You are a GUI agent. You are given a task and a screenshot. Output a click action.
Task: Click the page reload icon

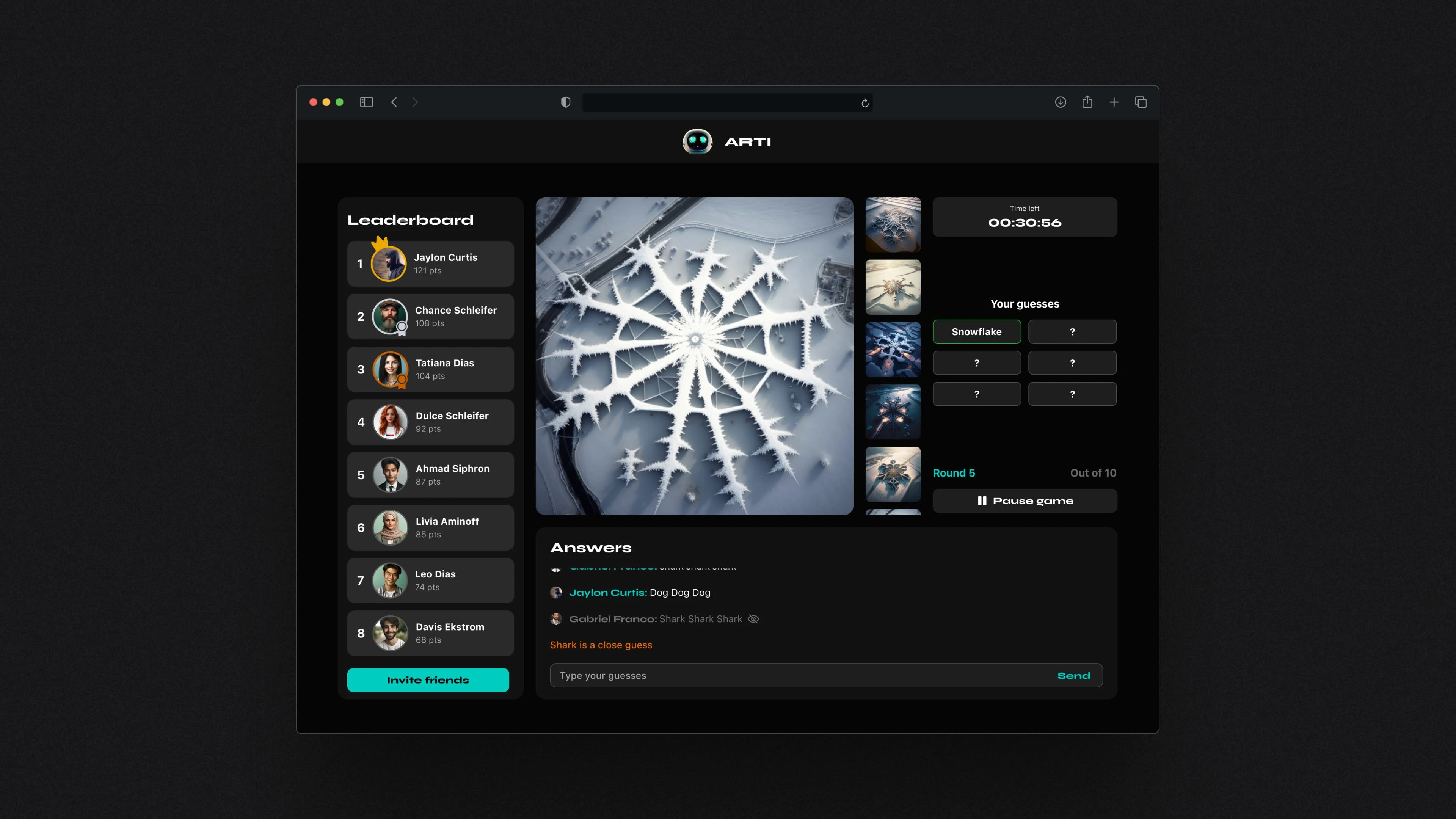[x=864, y=103]
